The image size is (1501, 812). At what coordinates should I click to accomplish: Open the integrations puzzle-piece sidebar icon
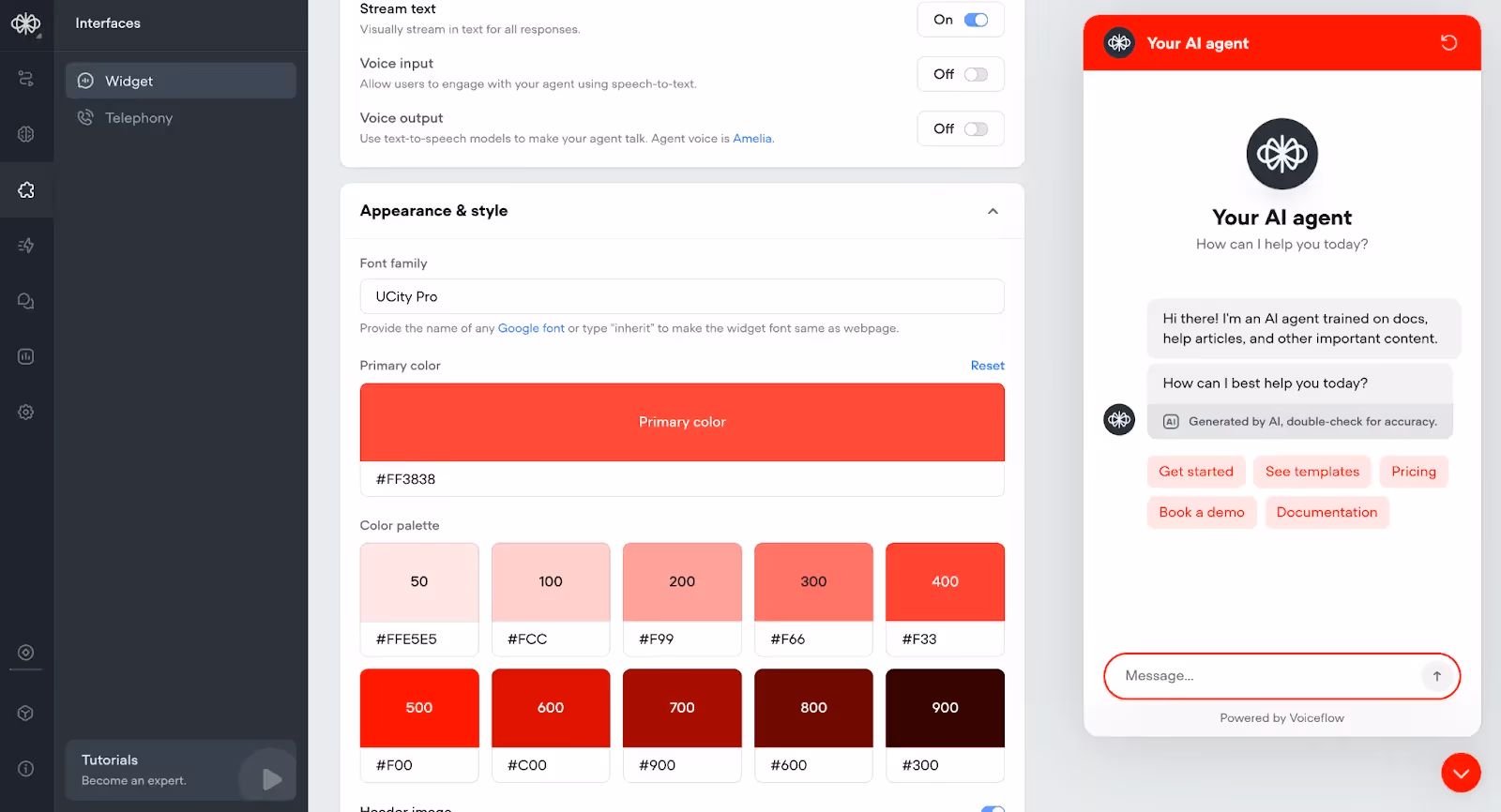click(26, 190)
